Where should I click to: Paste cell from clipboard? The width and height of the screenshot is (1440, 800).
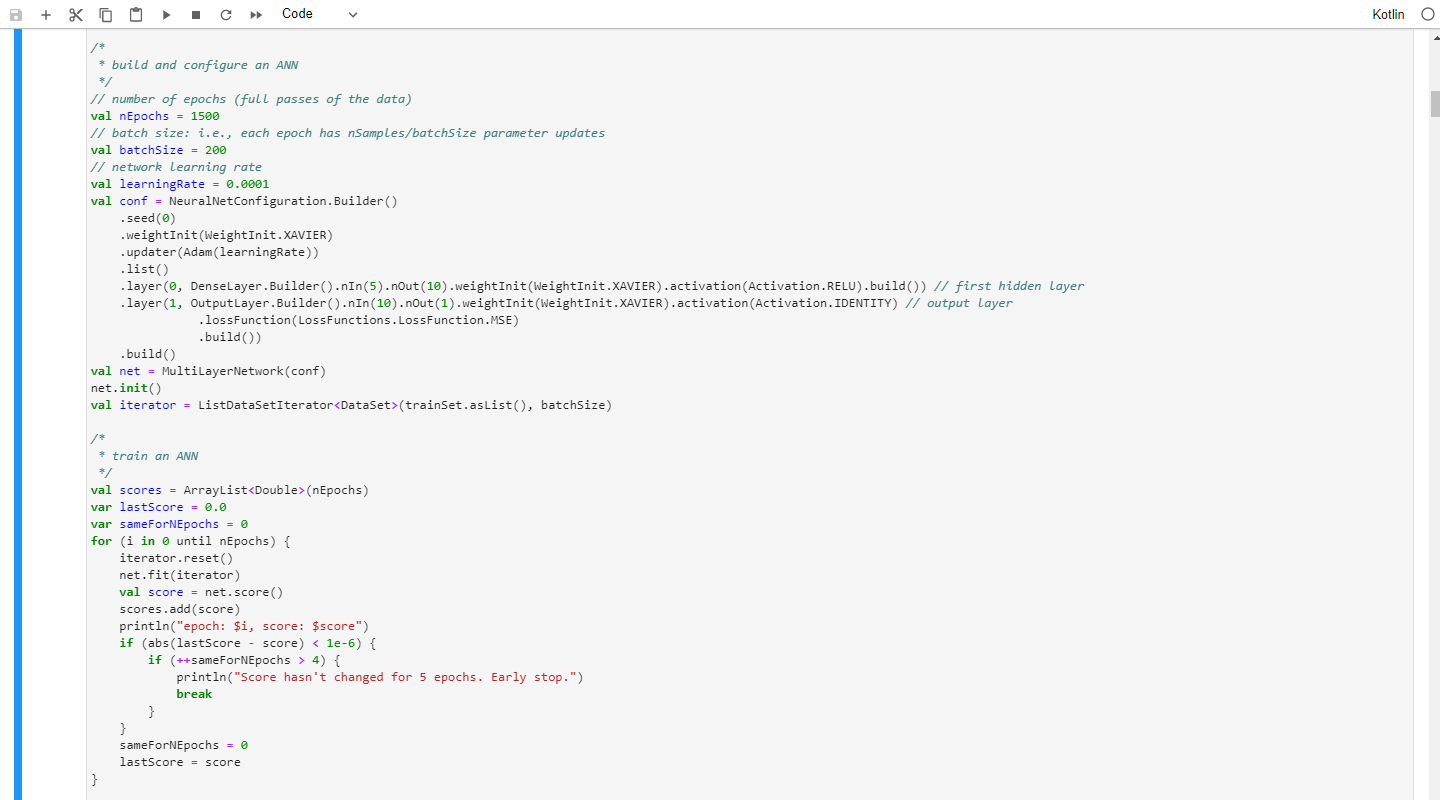tap(135, 14)
